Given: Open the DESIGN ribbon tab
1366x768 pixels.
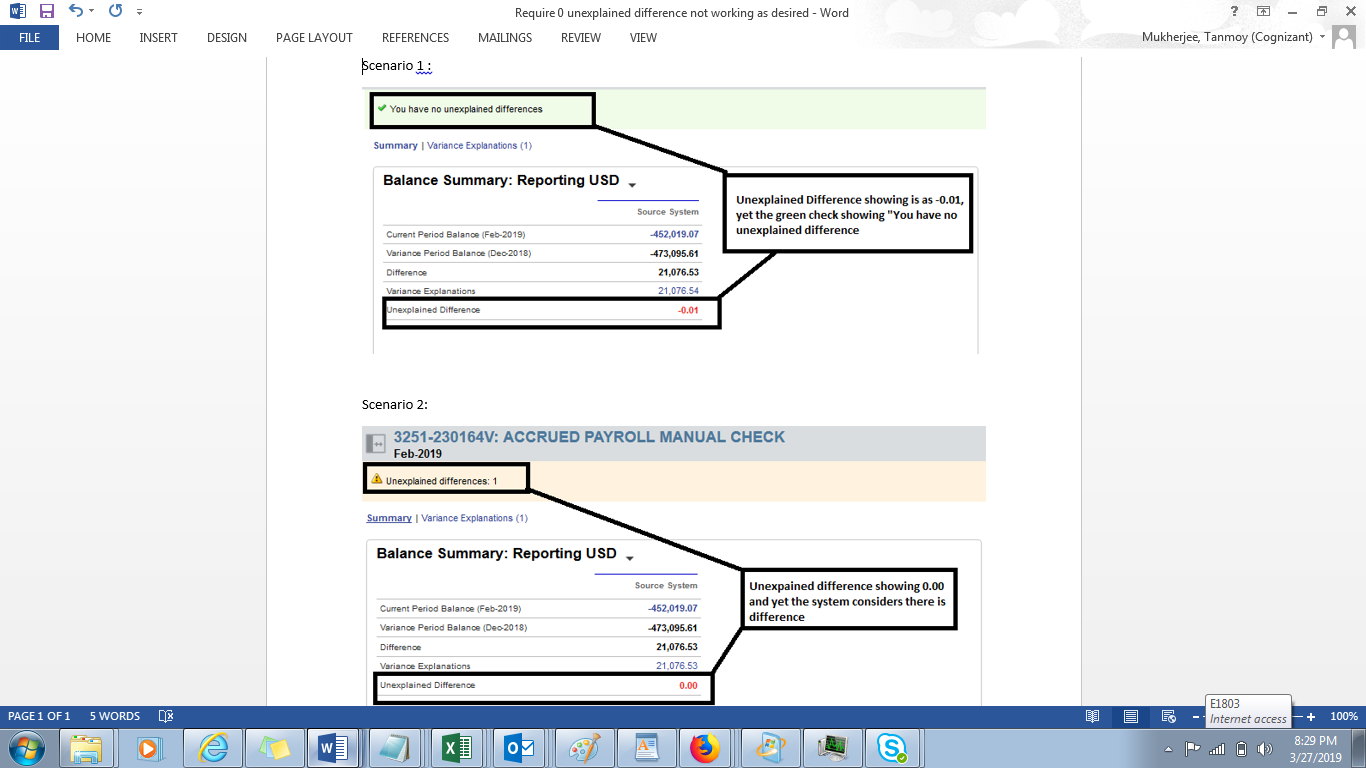Looking at the screenshot, I should pyautogui.click(x=227, y=38).
